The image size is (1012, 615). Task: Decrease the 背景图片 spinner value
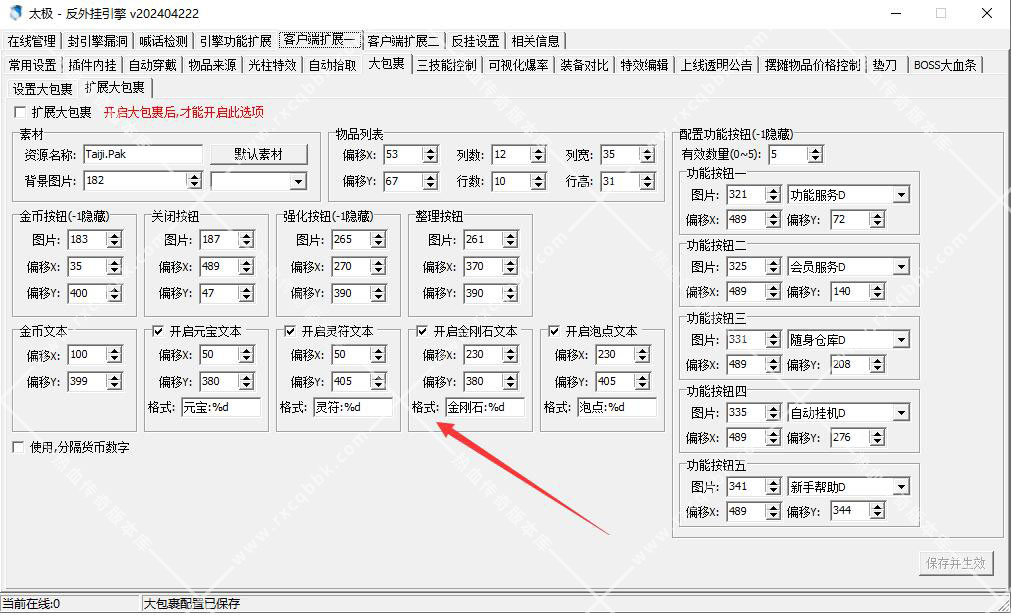pyautogui.click(x=195, y=185)
